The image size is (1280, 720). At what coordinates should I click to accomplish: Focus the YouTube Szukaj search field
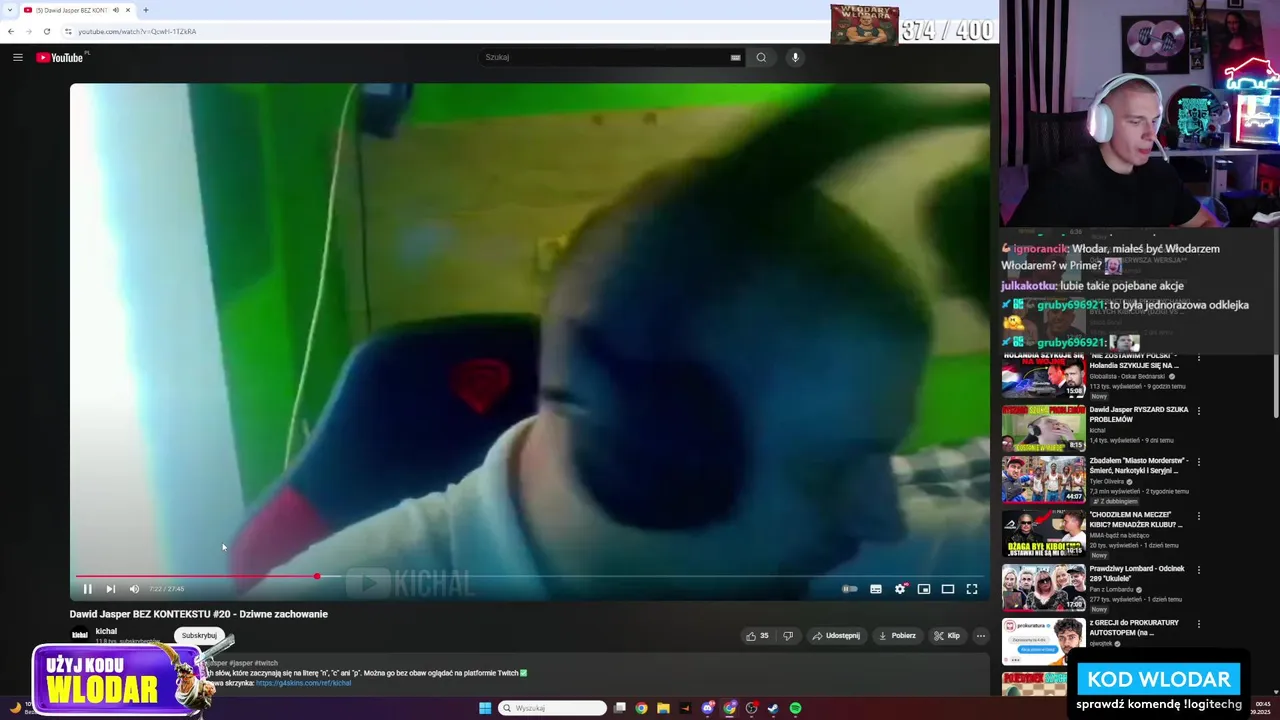(605, 57)
